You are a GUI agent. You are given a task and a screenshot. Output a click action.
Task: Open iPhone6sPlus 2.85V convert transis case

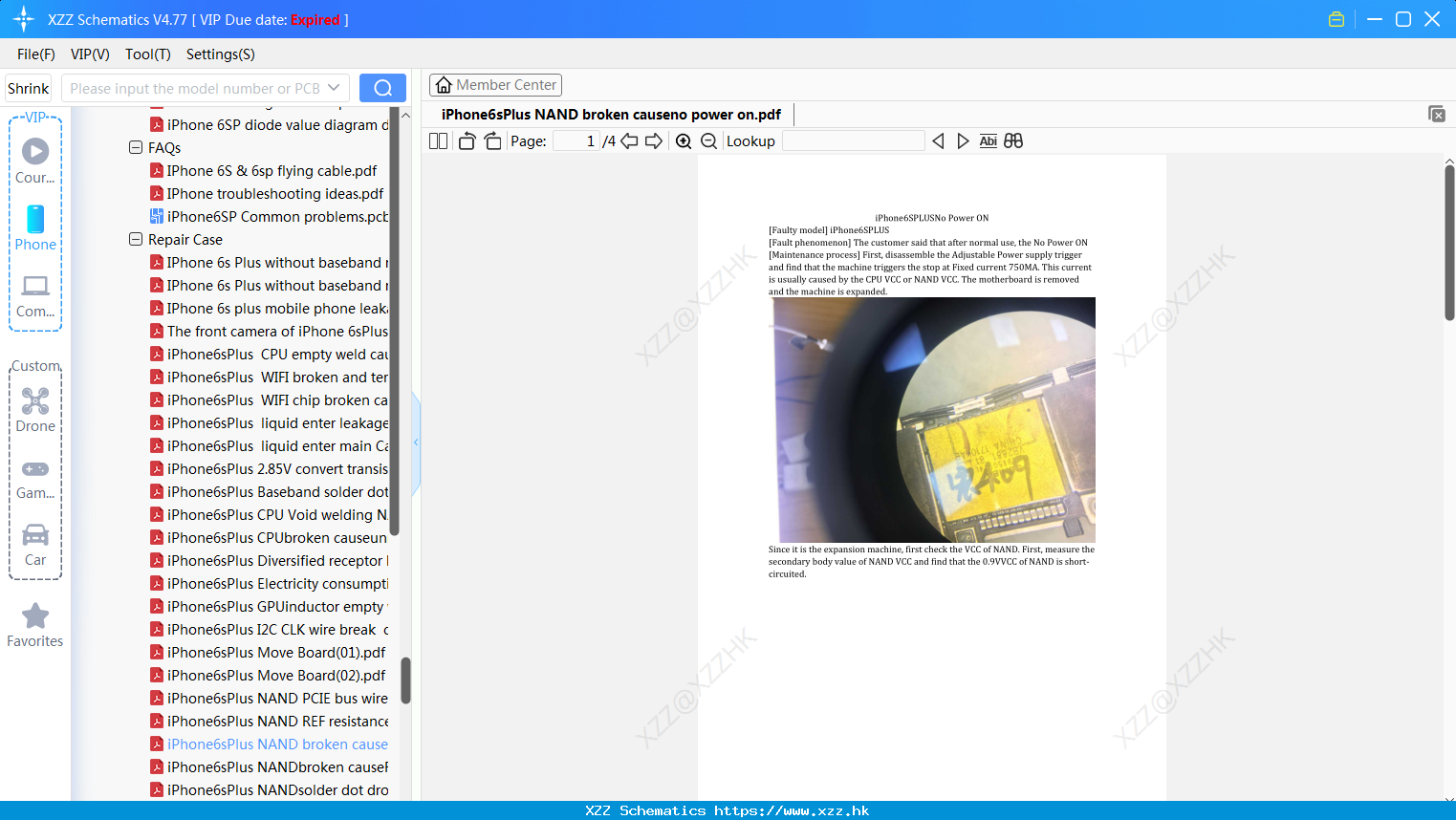point(277,468)
